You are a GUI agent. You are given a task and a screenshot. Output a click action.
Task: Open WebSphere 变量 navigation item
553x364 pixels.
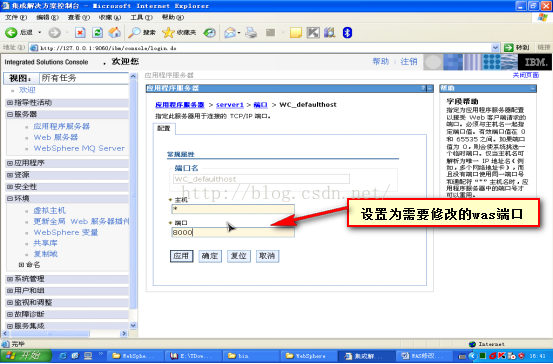[x=66, y=232]
